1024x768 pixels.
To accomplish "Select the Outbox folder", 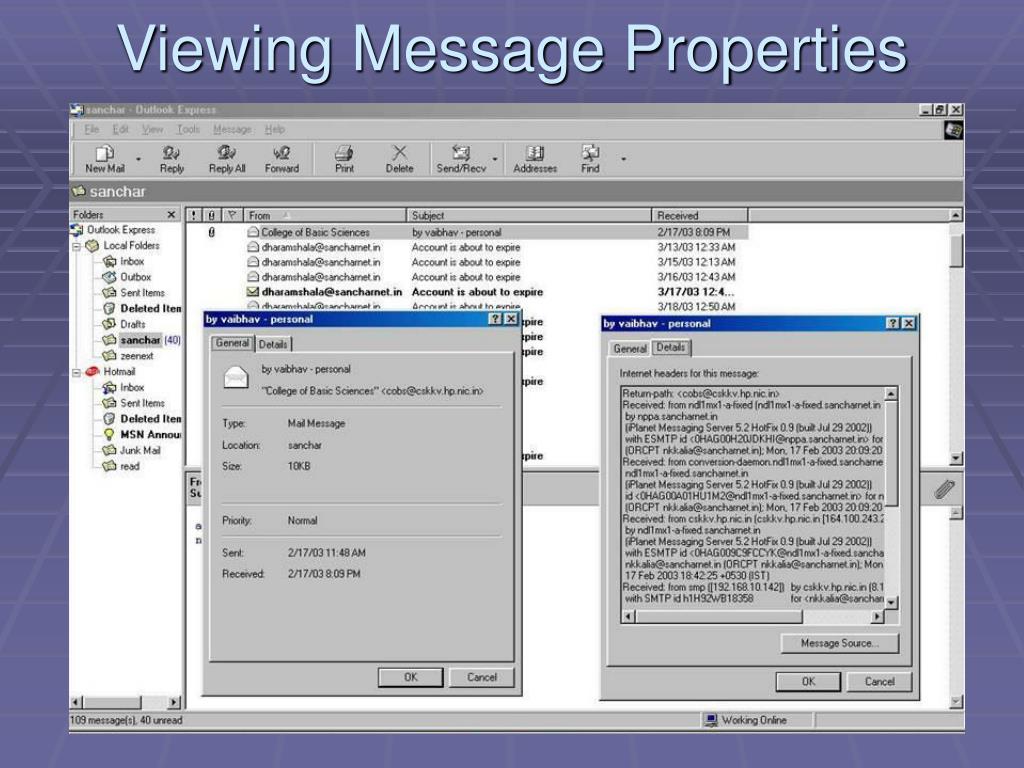I will point(127,277).
